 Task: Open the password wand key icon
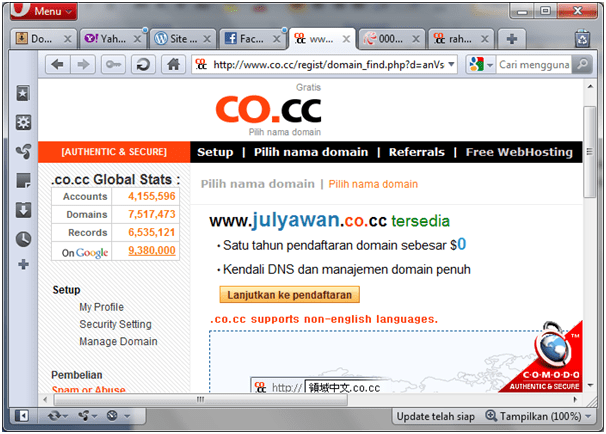click(x=114, y=64)
